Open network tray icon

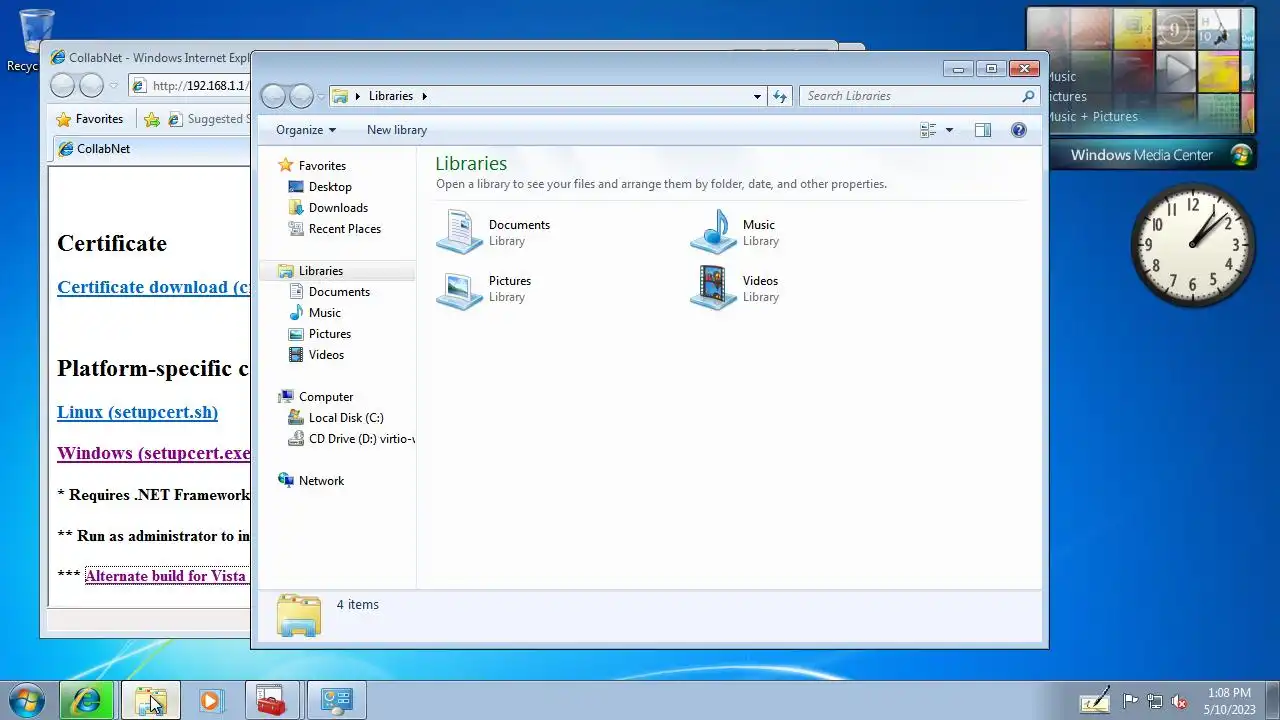(x=1155, y=701)
